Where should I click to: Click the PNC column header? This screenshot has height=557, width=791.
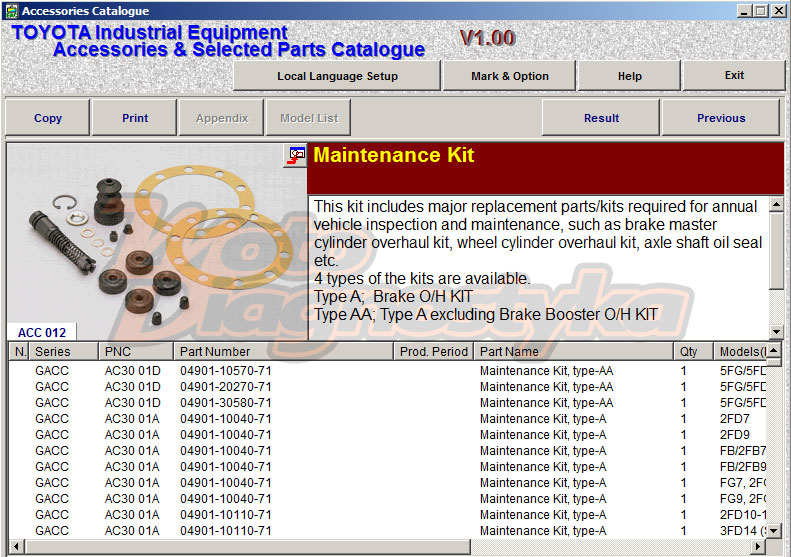[136, 351]
